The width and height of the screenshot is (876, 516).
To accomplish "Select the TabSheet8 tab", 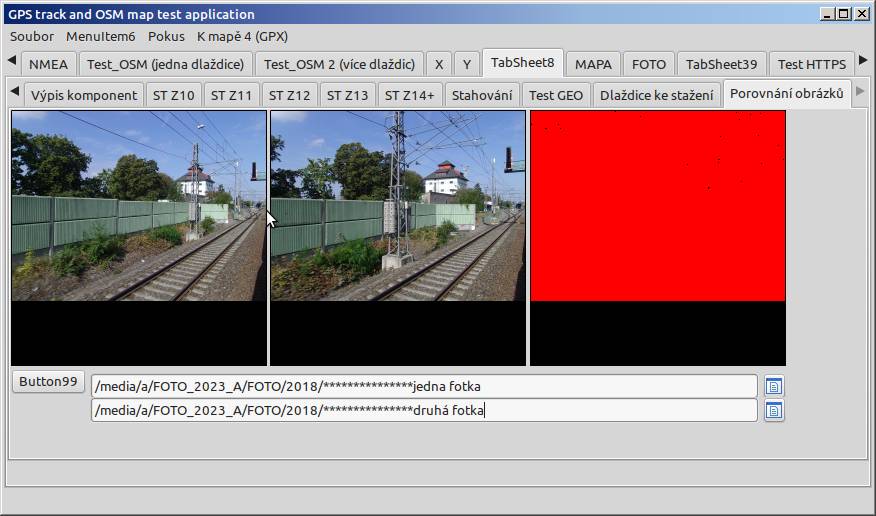I will click(523, 63).
